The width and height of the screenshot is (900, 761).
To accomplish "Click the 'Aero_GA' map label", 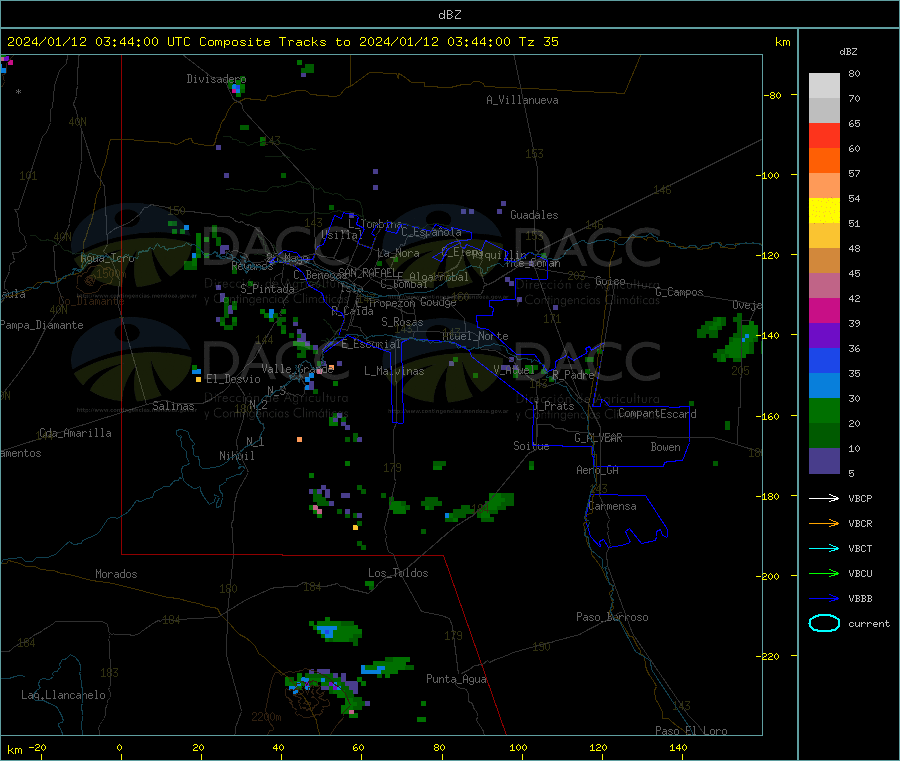I will 597,470.
